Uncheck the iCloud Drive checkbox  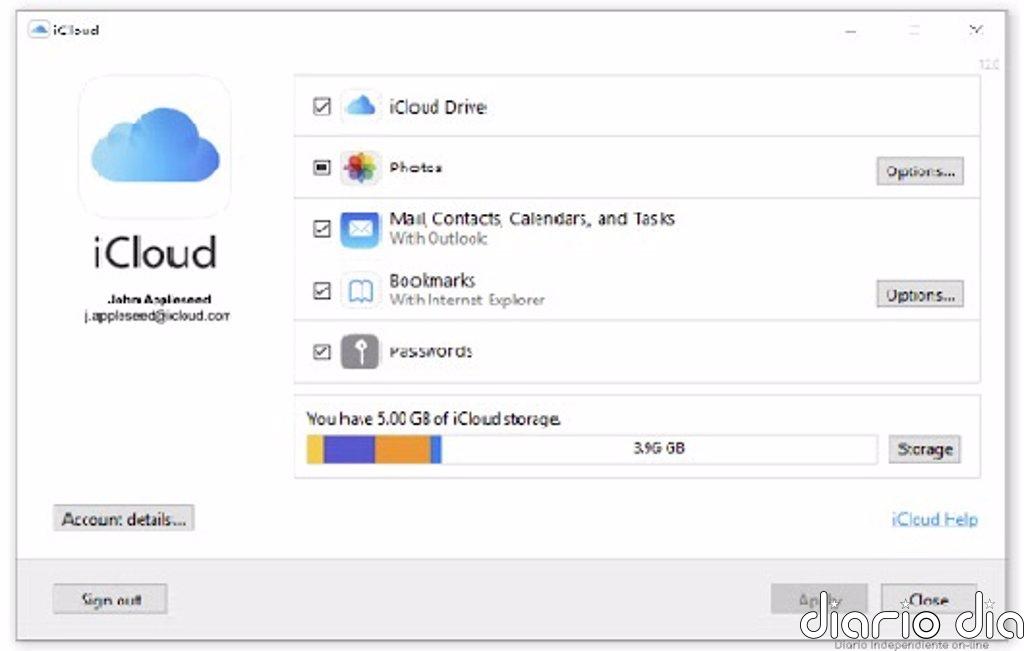pyautogui.click(x=322, y=106)
